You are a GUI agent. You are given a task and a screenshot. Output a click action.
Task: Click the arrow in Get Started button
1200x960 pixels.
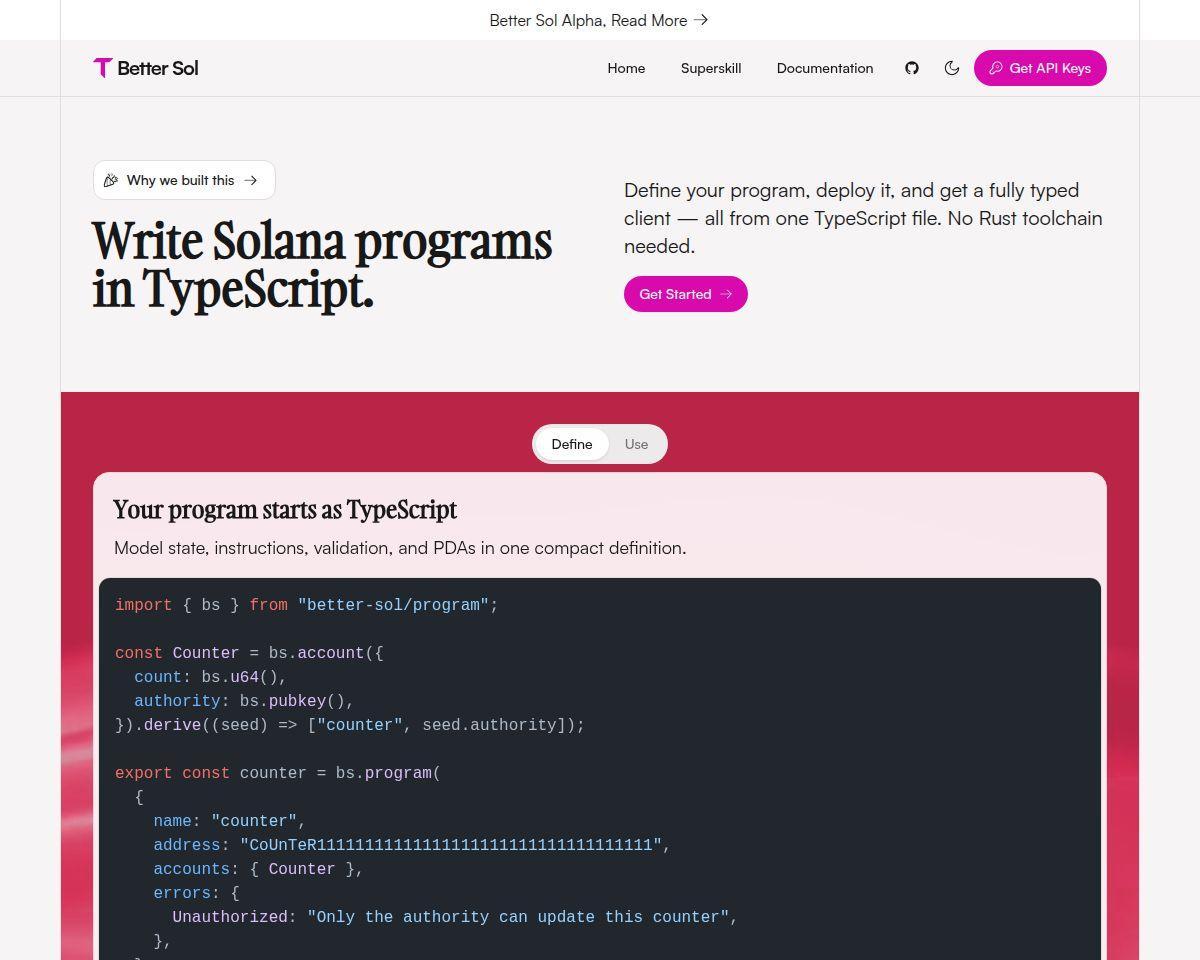[726, 294]
